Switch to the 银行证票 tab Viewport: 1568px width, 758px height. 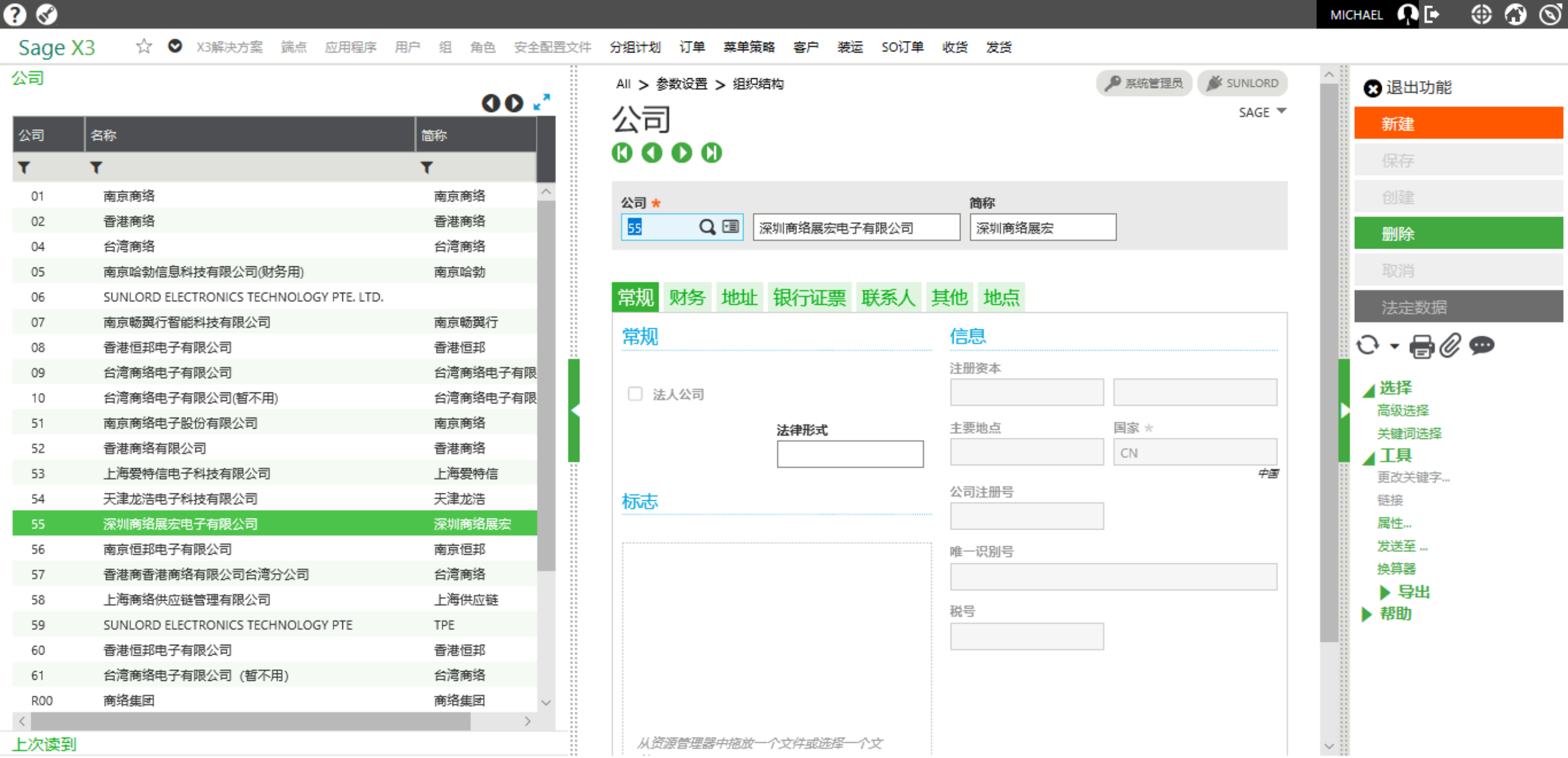[809, 298]
